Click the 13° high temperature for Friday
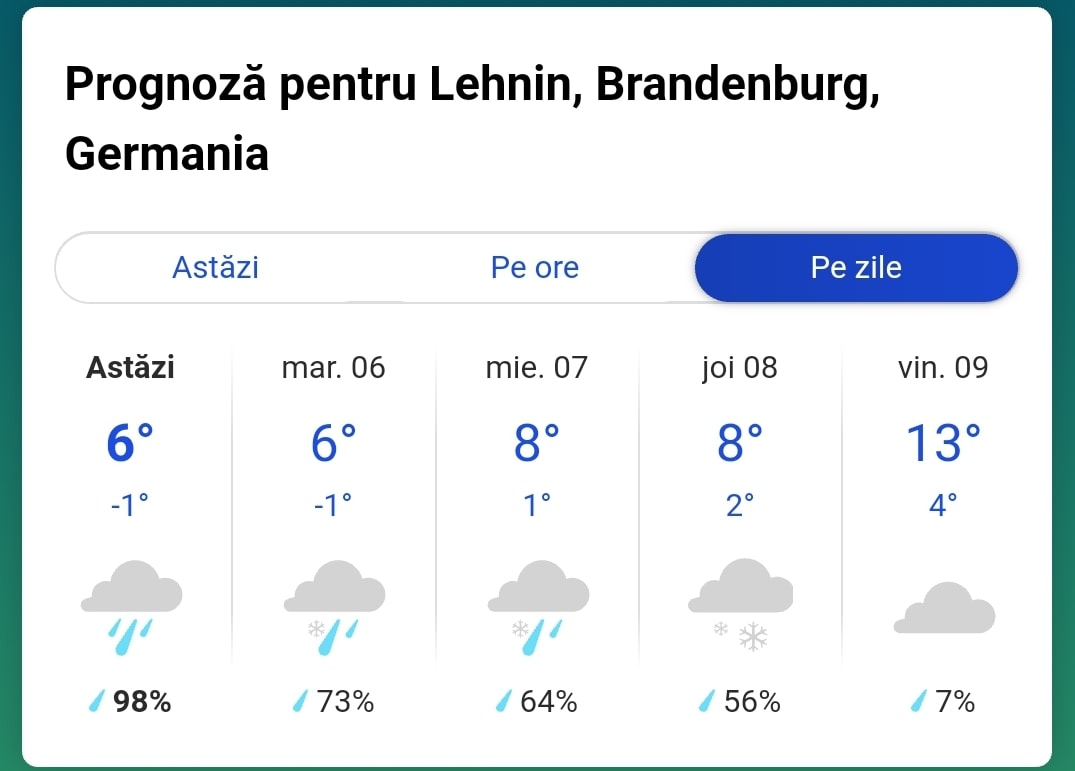This screenshot has height=771, width=1075. click(x=943, y=443)
